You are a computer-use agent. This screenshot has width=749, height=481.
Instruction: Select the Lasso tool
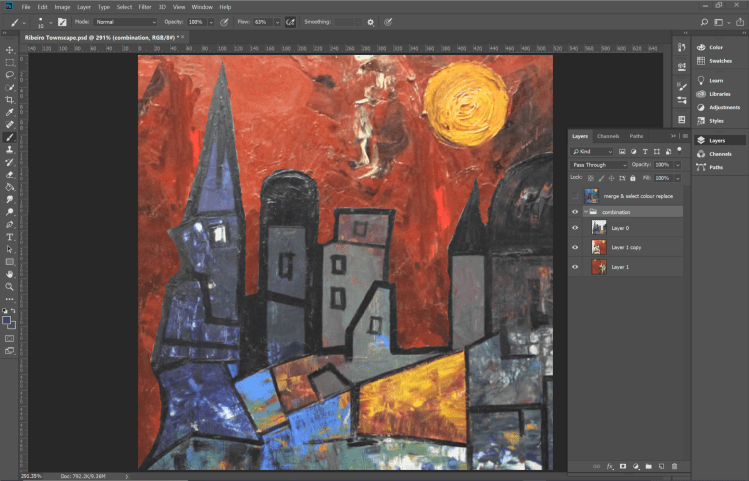pyautogui.click(x=10, y=75)
